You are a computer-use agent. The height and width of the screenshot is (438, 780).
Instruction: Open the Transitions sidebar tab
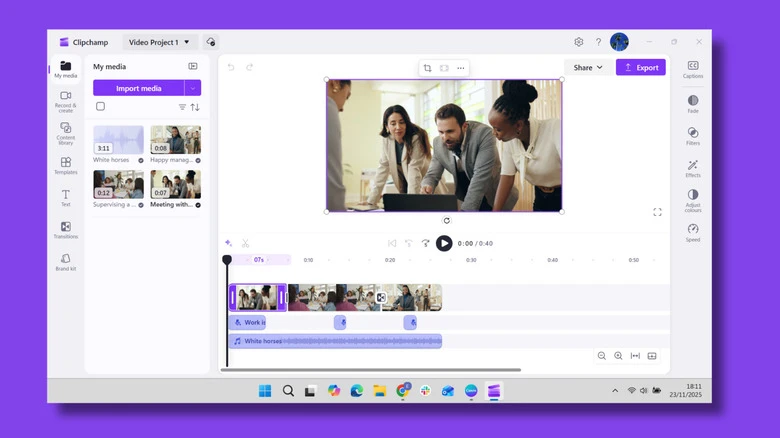click(x=66, y=230)
